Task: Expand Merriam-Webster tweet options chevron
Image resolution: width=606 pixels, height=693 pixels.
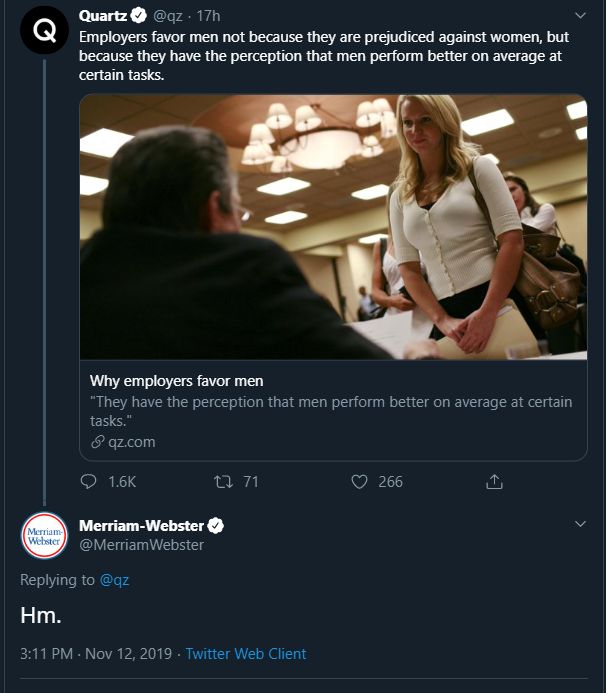Action: click(581, 524)
